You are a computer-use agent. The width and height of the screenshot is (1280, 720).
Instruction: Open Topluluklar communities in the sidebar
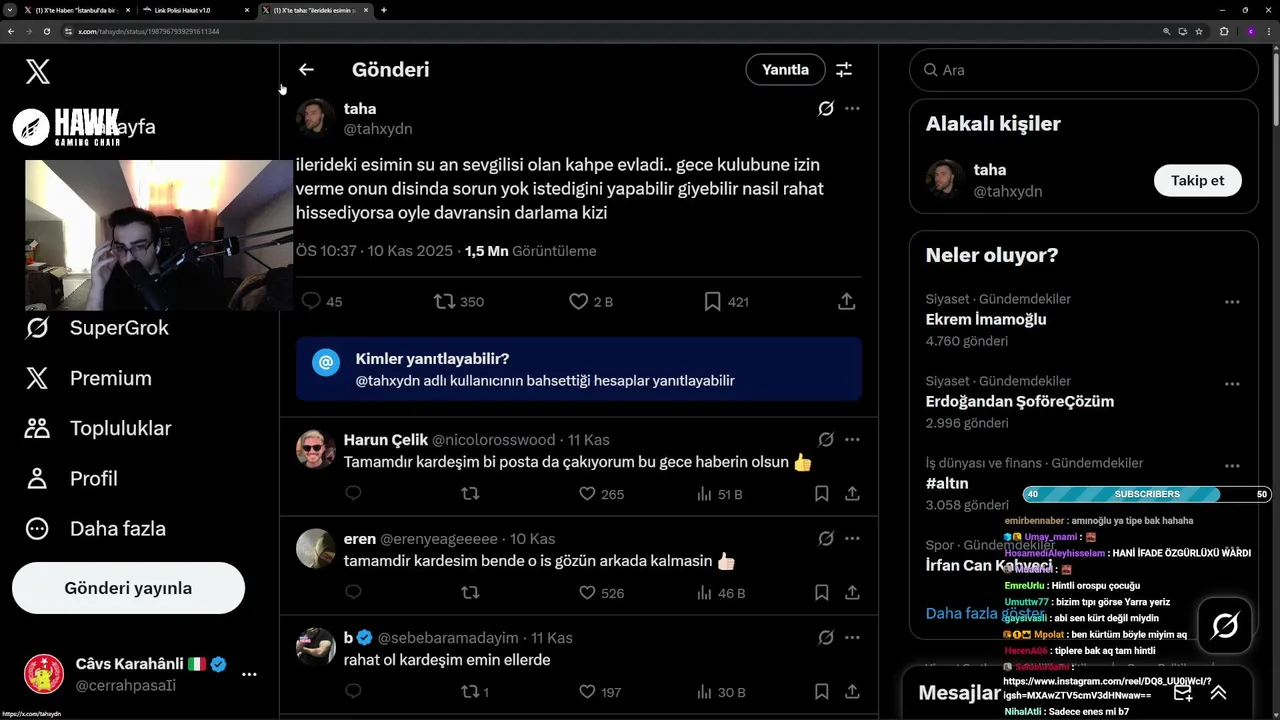tap(98, 428)
